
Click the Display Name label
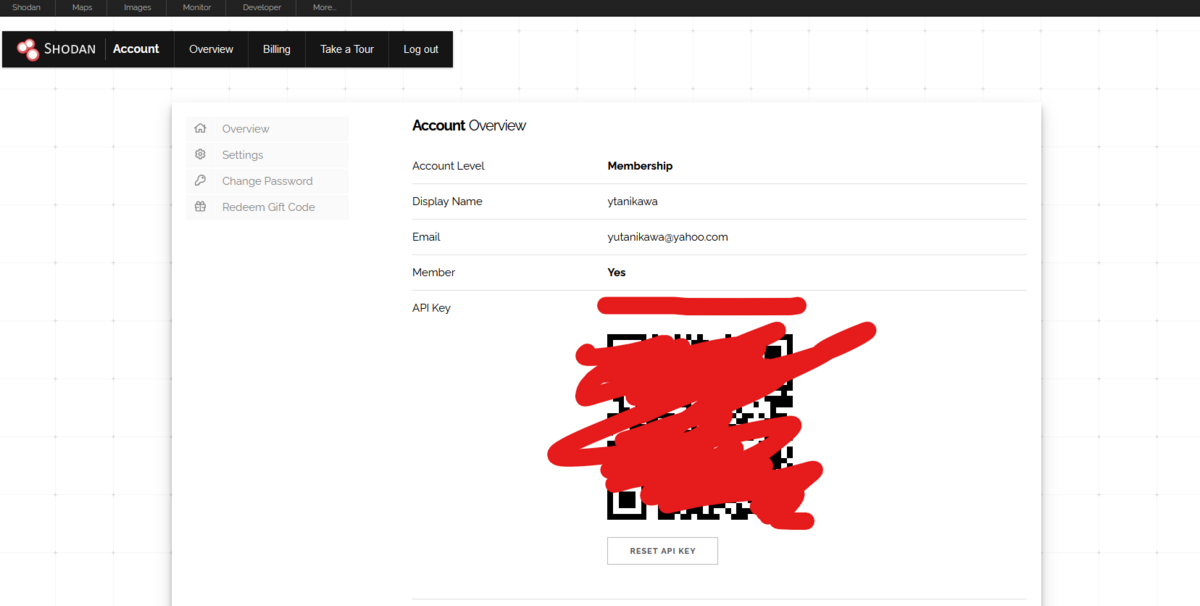[x=447, y=202]
